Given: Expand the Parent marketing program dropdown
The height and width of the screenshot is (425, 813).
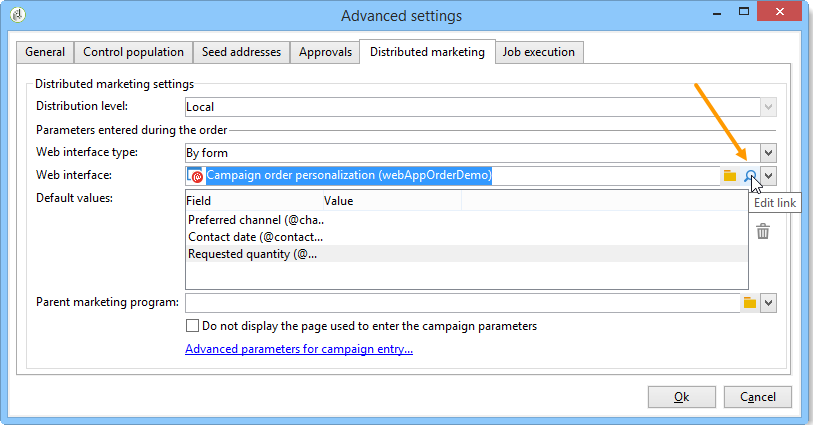Looking at the screenshot, I should [768, 302].
